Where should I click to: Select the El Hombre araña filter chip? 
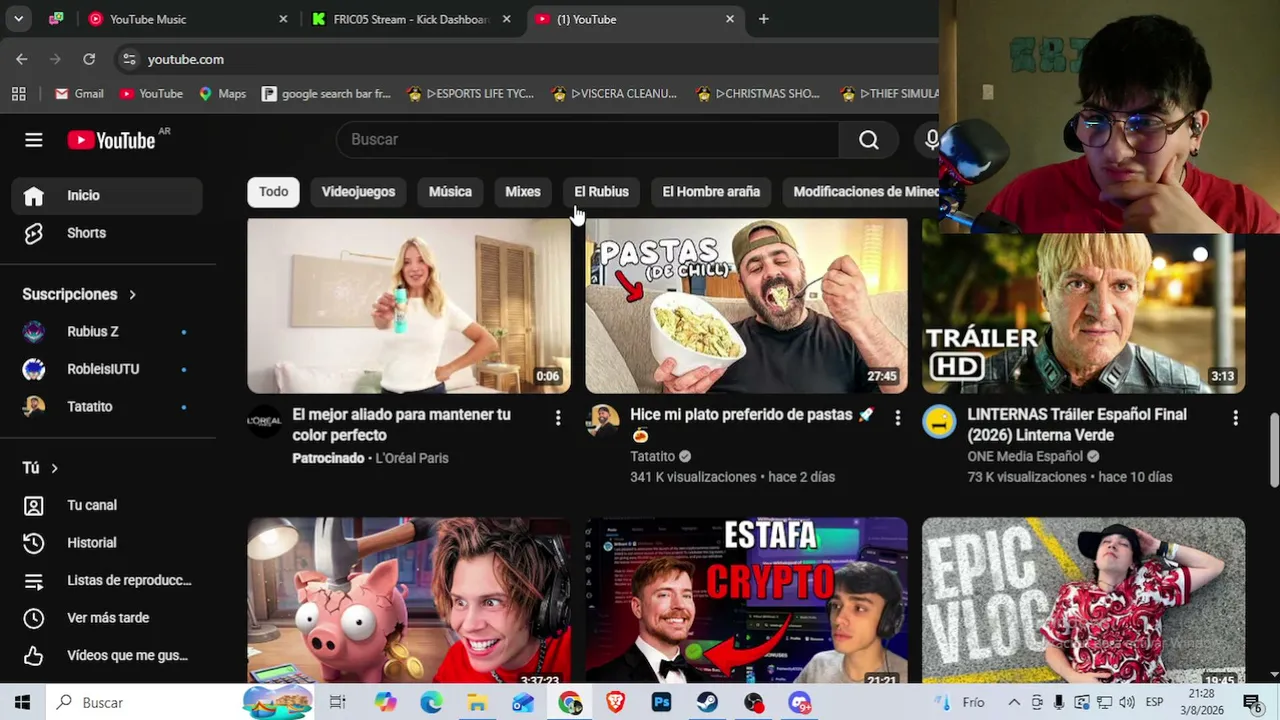pyautogui.click(x=711, y=192)
